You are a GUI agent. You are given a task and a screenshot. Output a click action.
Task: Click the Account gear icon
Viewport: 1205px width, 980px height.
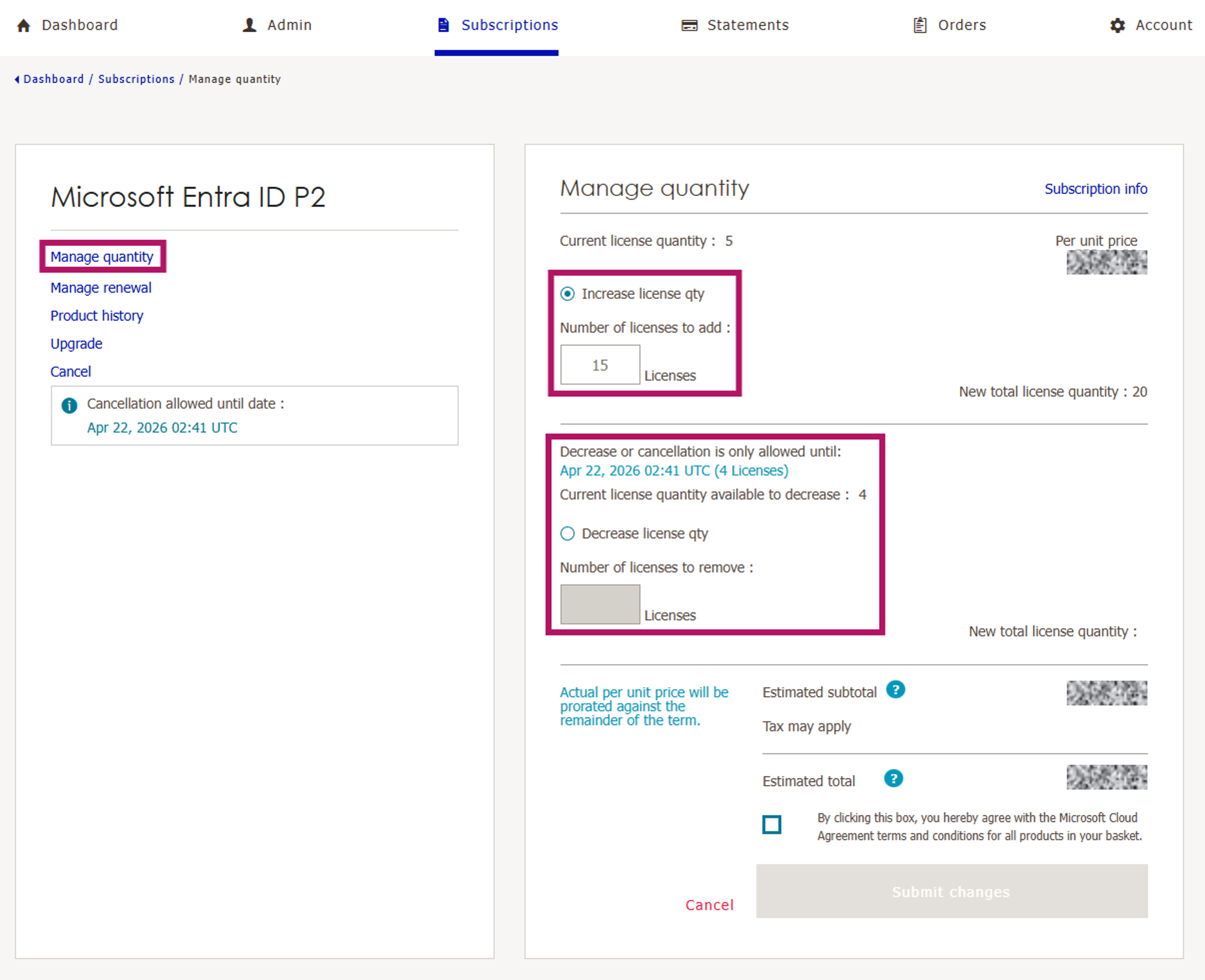click(x=1117, y=25)
